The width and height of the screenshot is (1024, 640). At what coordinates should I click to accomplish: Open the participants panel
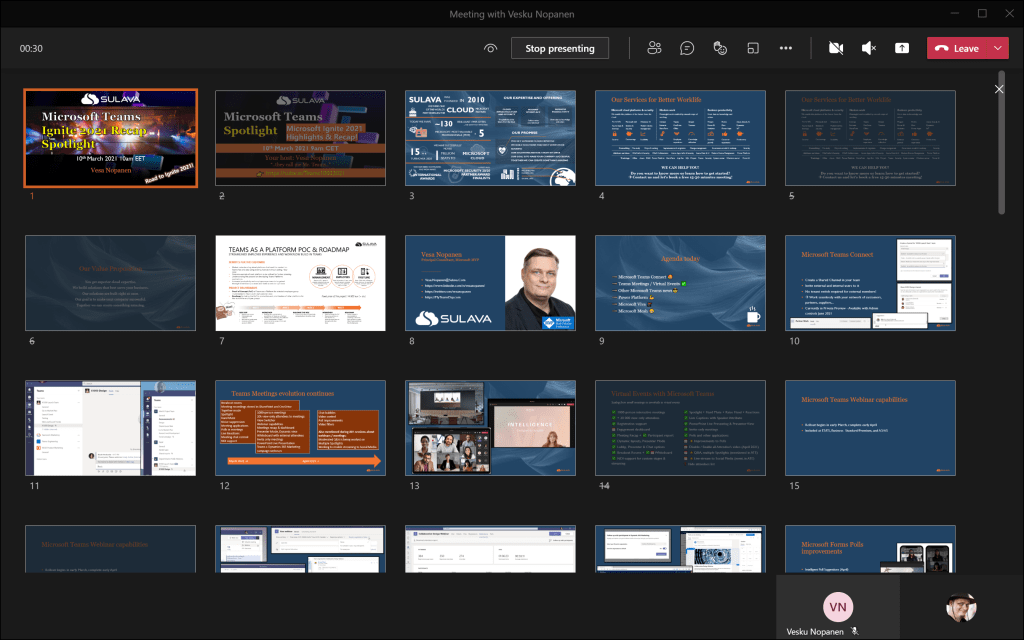click(x=655, y=48)
